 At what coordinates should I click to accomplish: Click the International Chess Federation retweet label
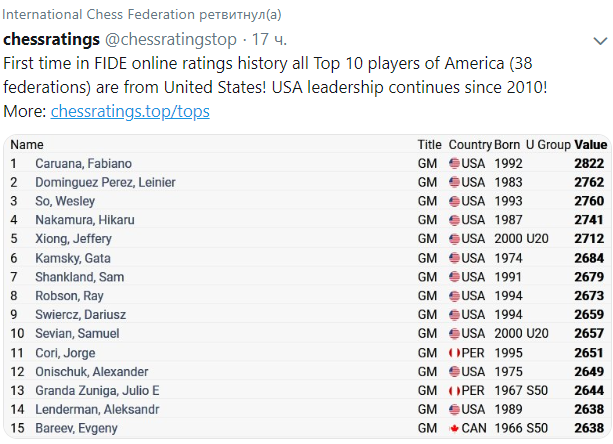point(142,12)
